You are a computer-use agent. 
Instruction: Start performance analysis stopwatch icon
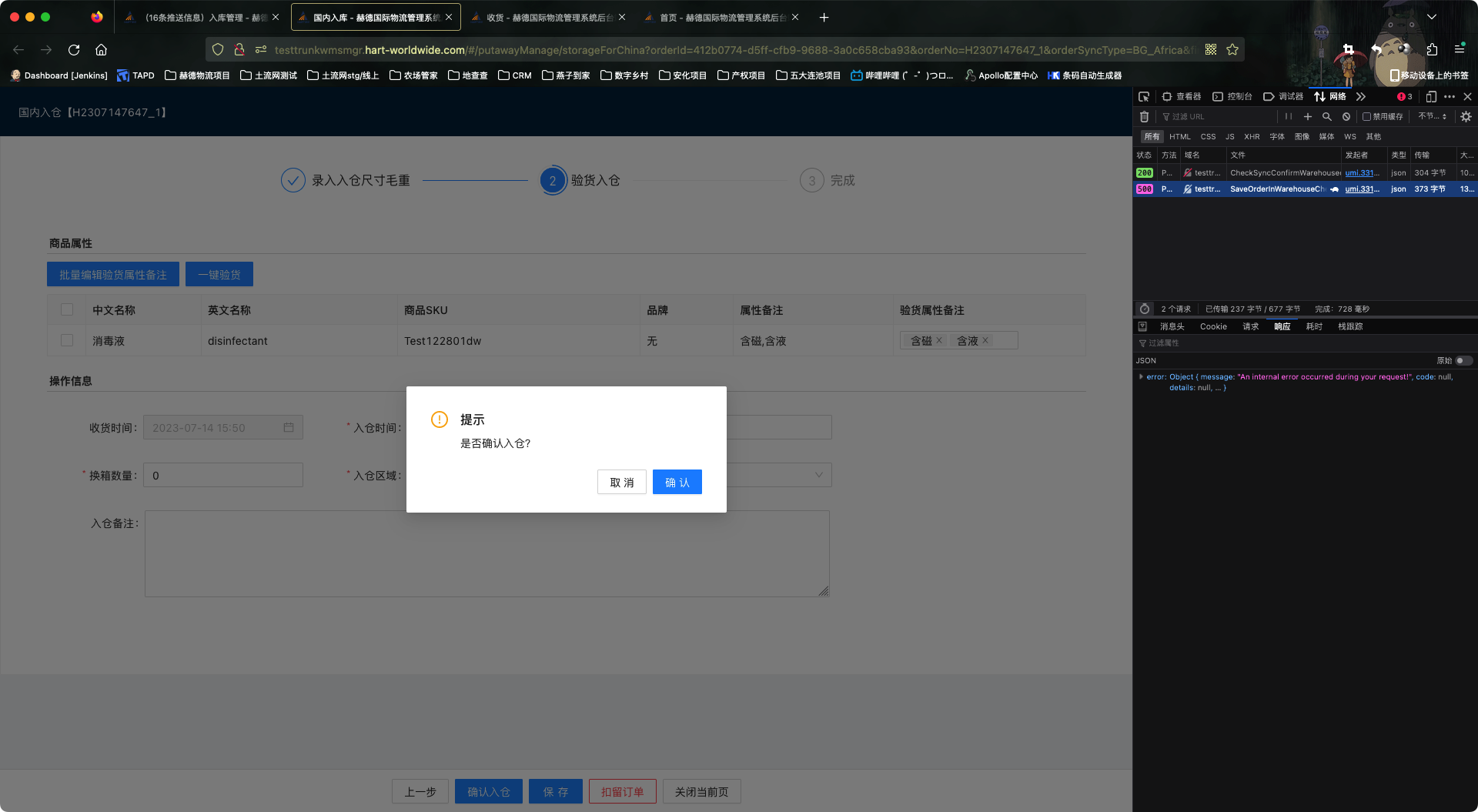pyautogui.click(x=1145, y=309)
